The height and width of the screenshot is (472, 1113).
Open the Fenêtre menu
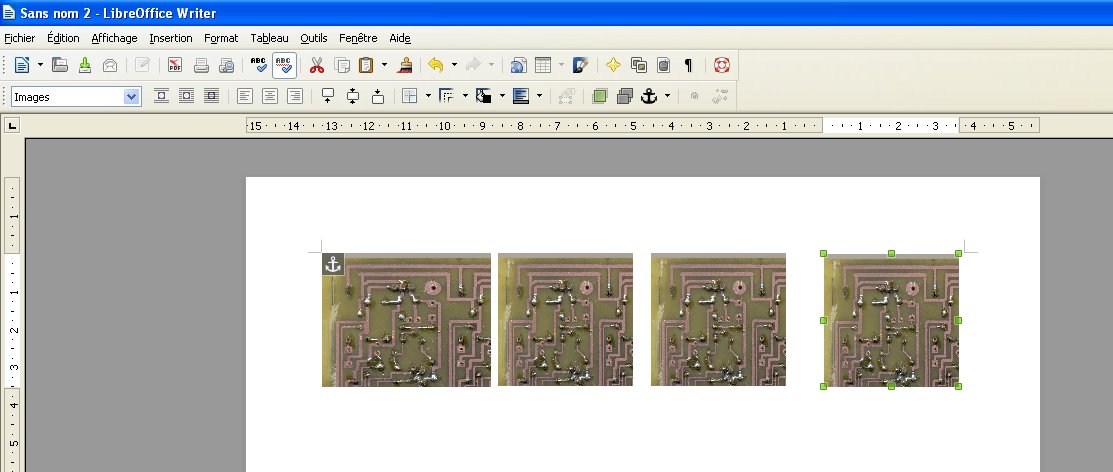(x=358, y=38)
